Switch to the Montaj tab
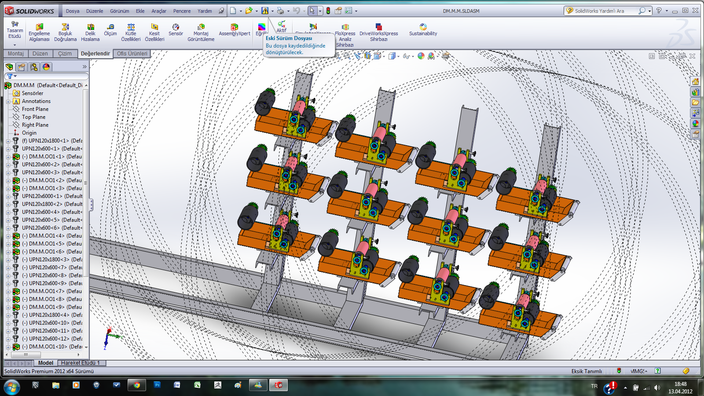Screen dimensions: 704x396 (16, 53)
